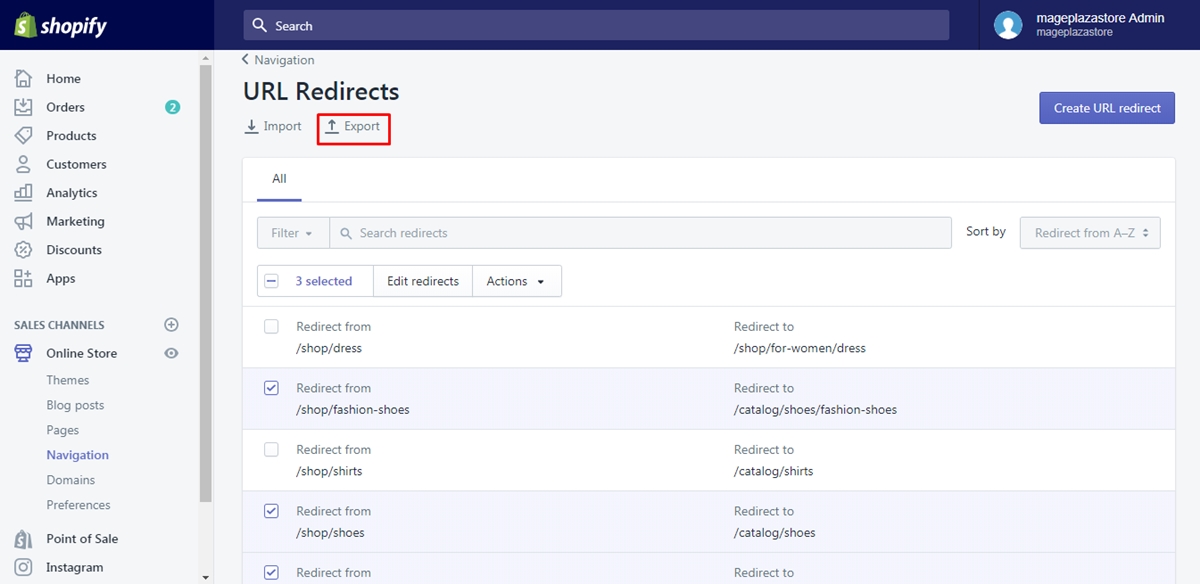Click the Point of Sale bag icon
1200x584 pixels.
23,539
